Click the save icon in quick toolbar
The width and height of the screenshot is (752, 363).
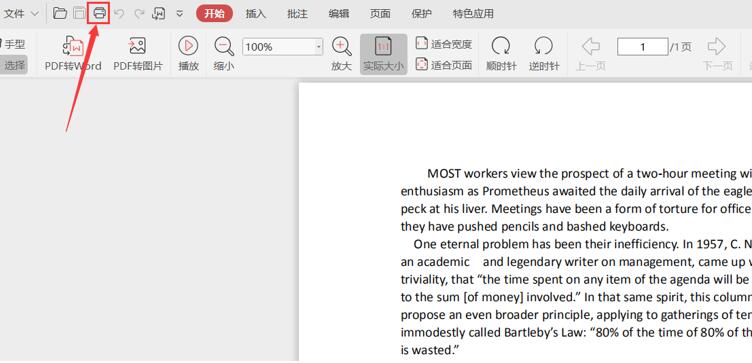(79, 13)
